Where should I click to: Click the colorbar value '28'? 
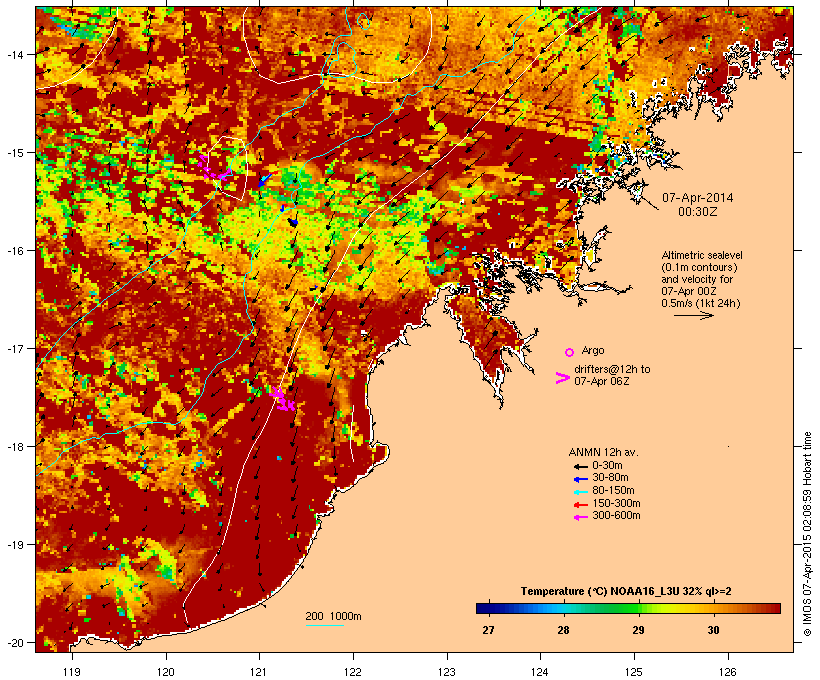coord(563,630)
